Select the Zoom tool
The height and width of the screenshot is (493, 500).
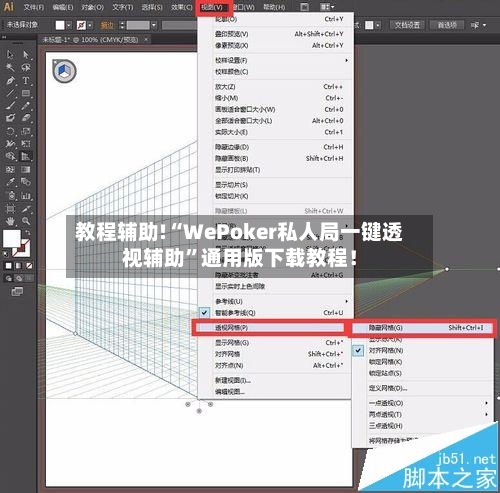(26, 221)
